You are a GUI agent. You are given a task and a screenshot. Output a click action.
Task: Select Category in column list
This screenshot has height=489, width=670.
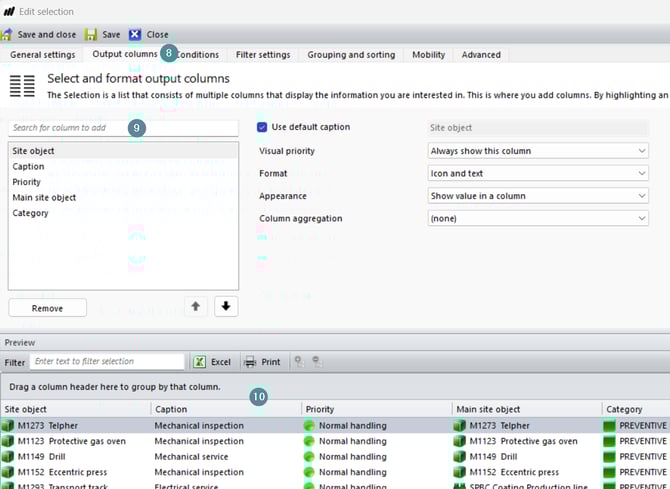click(x=123, y=213)
